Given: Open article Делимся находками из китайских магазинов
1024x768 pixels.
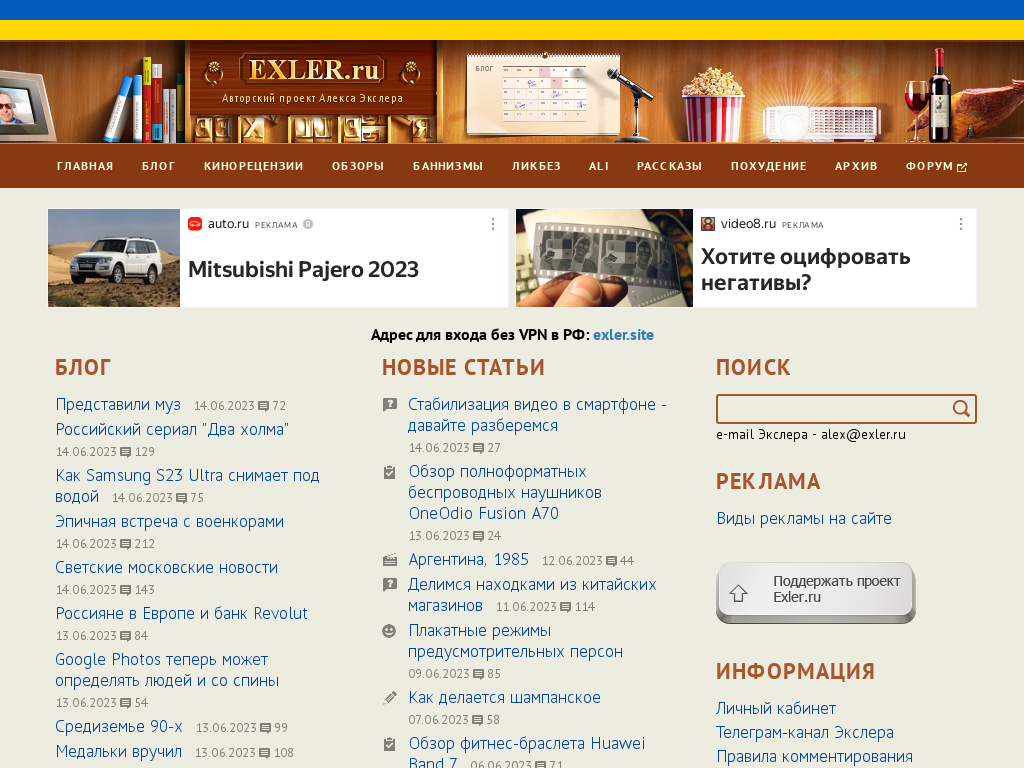Looking at the screenshot, I should 532,595.
